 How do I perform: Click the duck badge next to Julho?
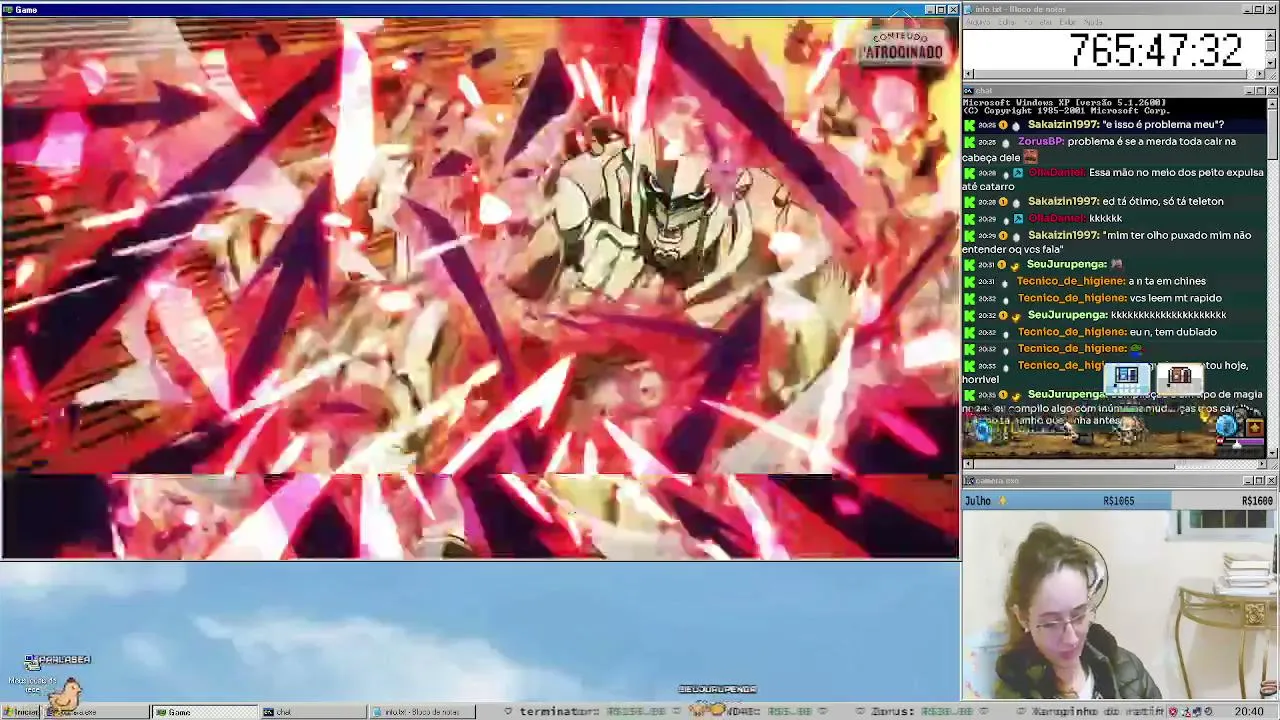1002,501
